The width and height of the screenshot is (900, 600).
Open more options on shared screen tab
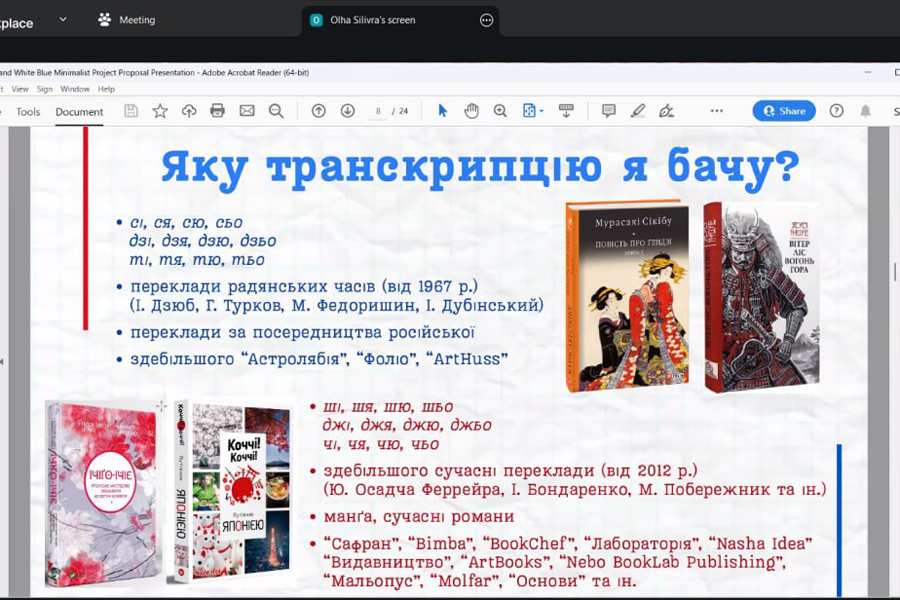tap(487, 20)
